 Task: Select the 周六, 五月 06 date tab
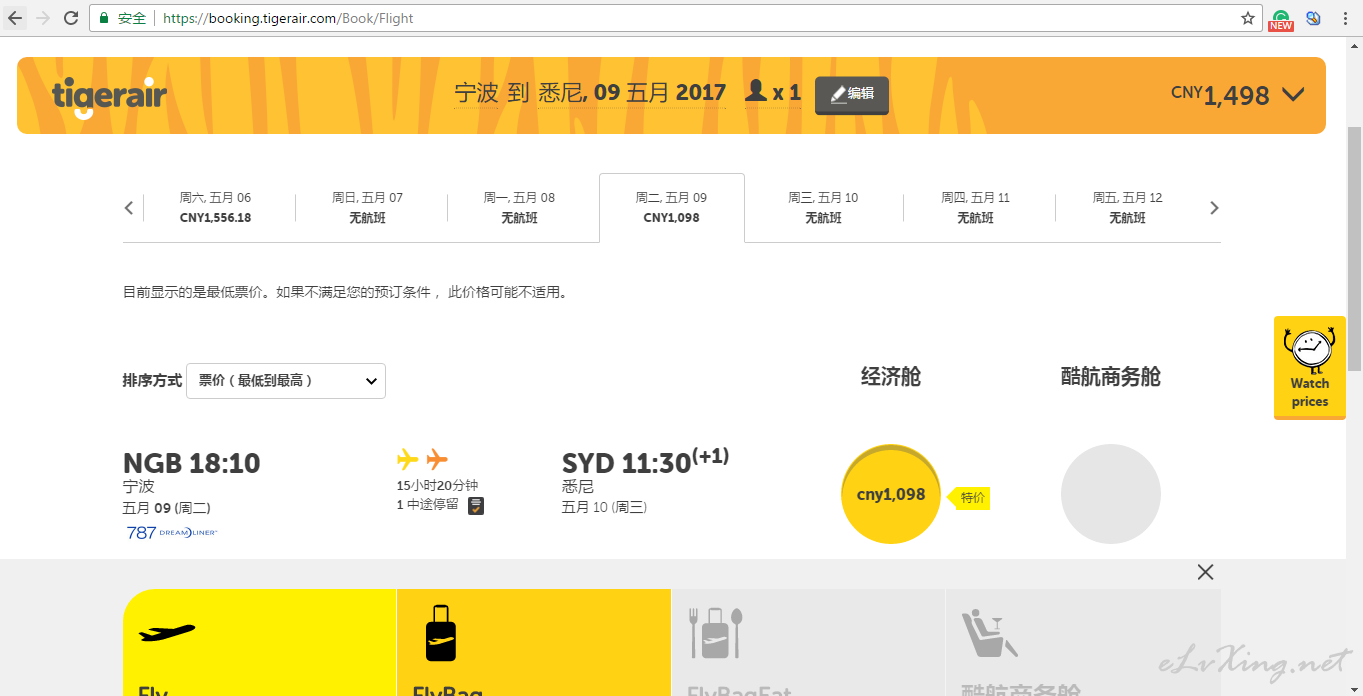[x=215, y=207]
